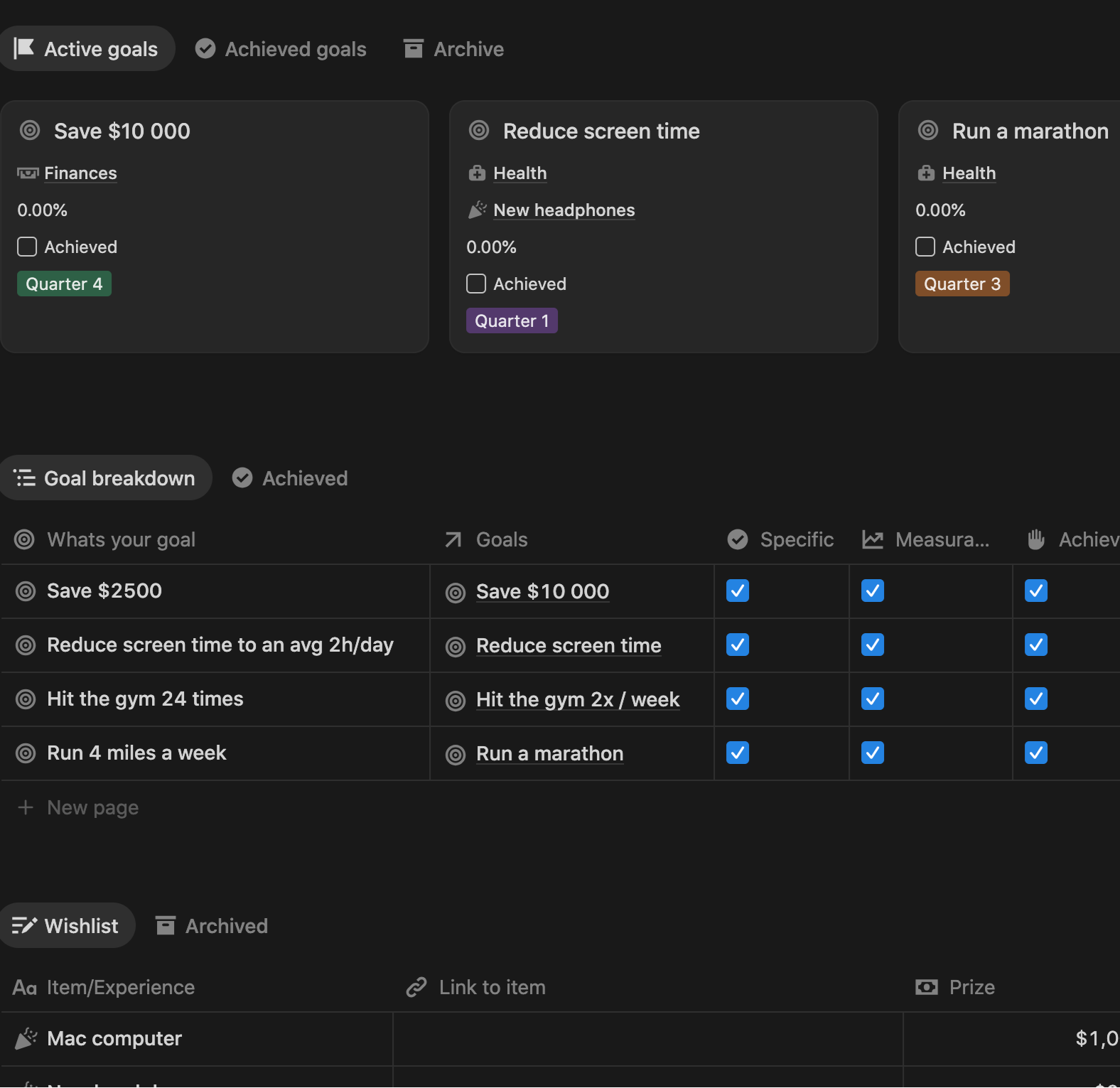This screenshot has width=1120, height=1088.
Task: Open Hit the gym 2x / week relation
Action: click(x=578, y=700)
